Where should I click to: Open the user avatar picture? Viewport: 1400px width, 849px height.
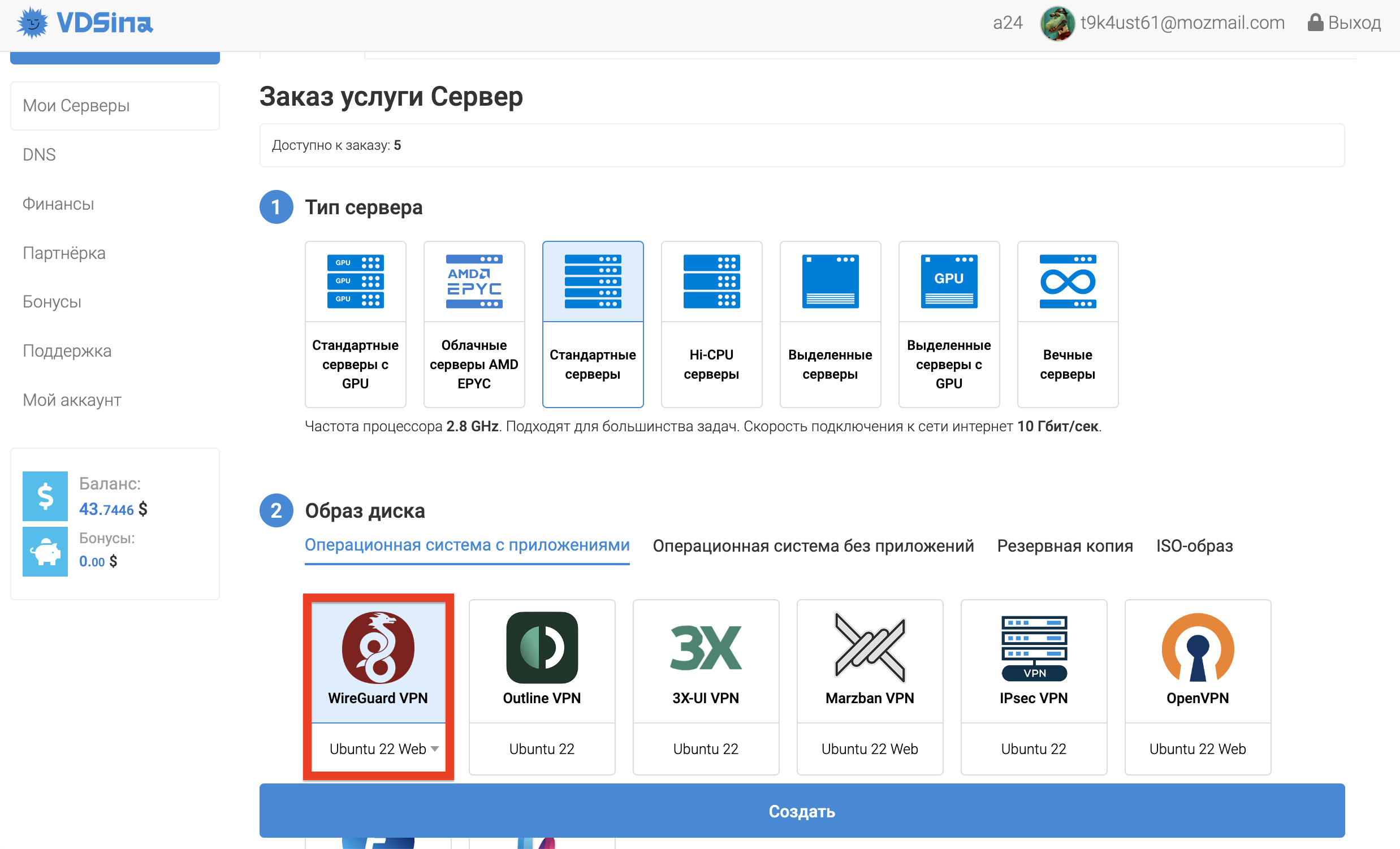pos(1057,23)
